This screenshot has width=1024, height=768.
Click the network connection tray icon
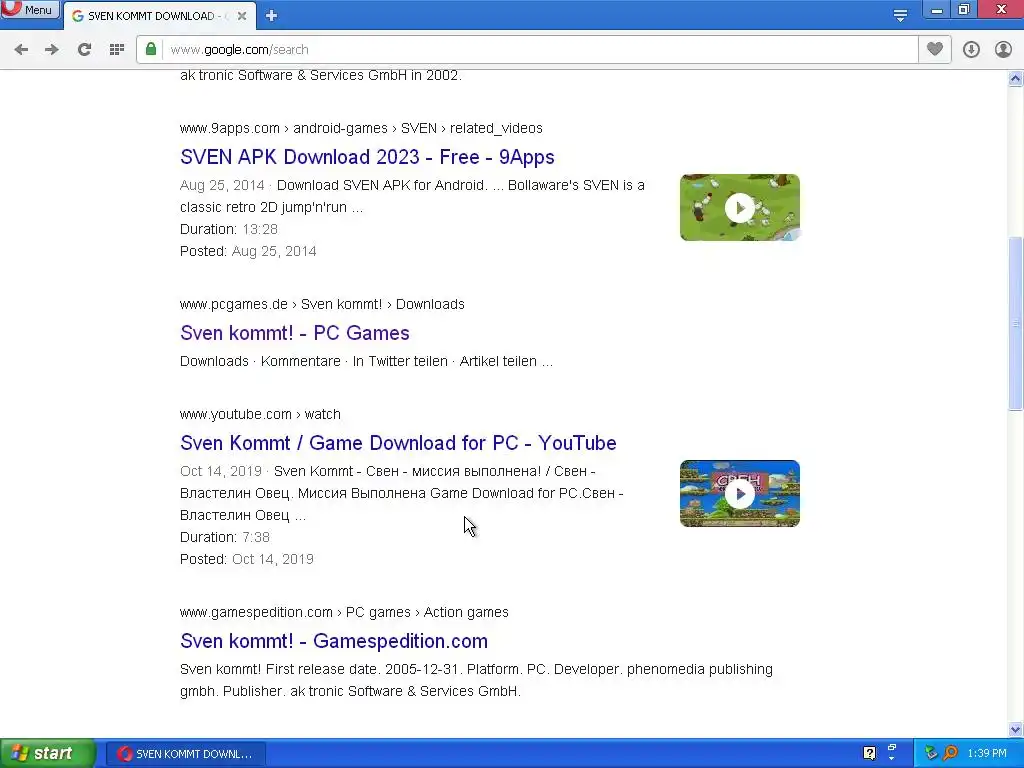coord(931,754)
